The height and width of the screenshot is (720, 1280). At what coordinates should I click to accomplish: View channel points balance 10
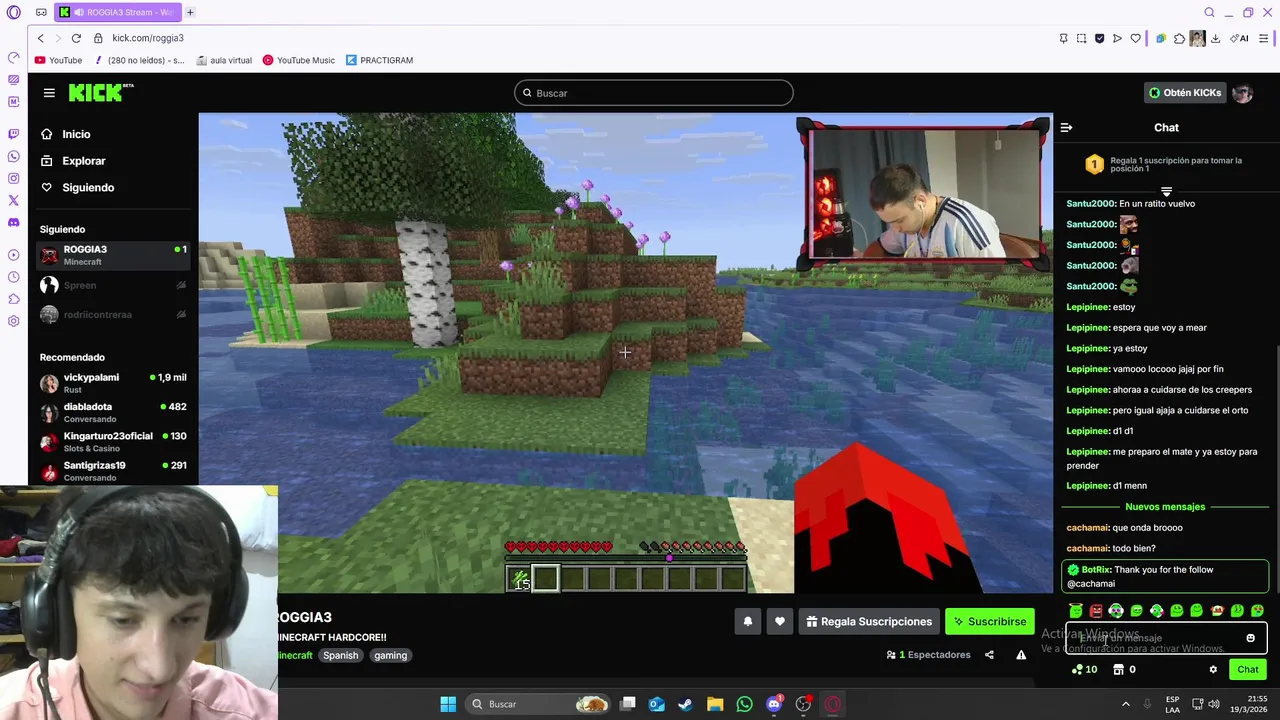click(x=1084, y=670)
